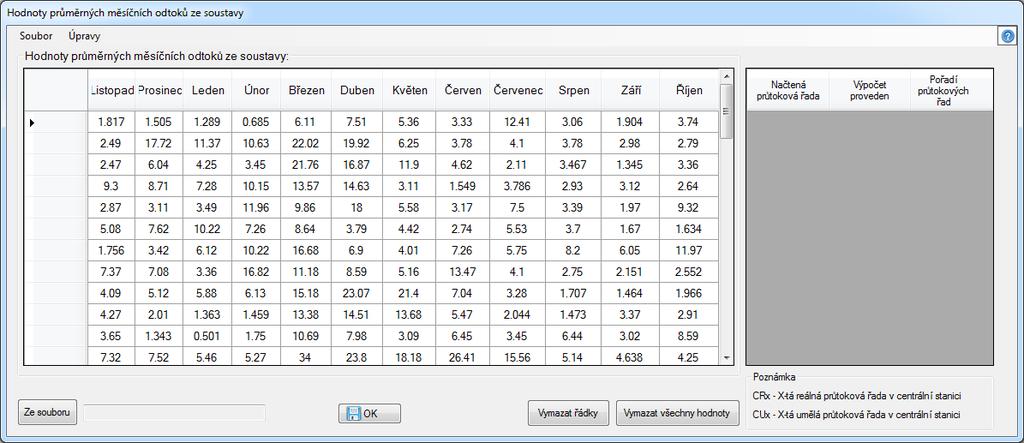
Task: Select the cell with value 12.41
Action: click(x=518, y=122)
